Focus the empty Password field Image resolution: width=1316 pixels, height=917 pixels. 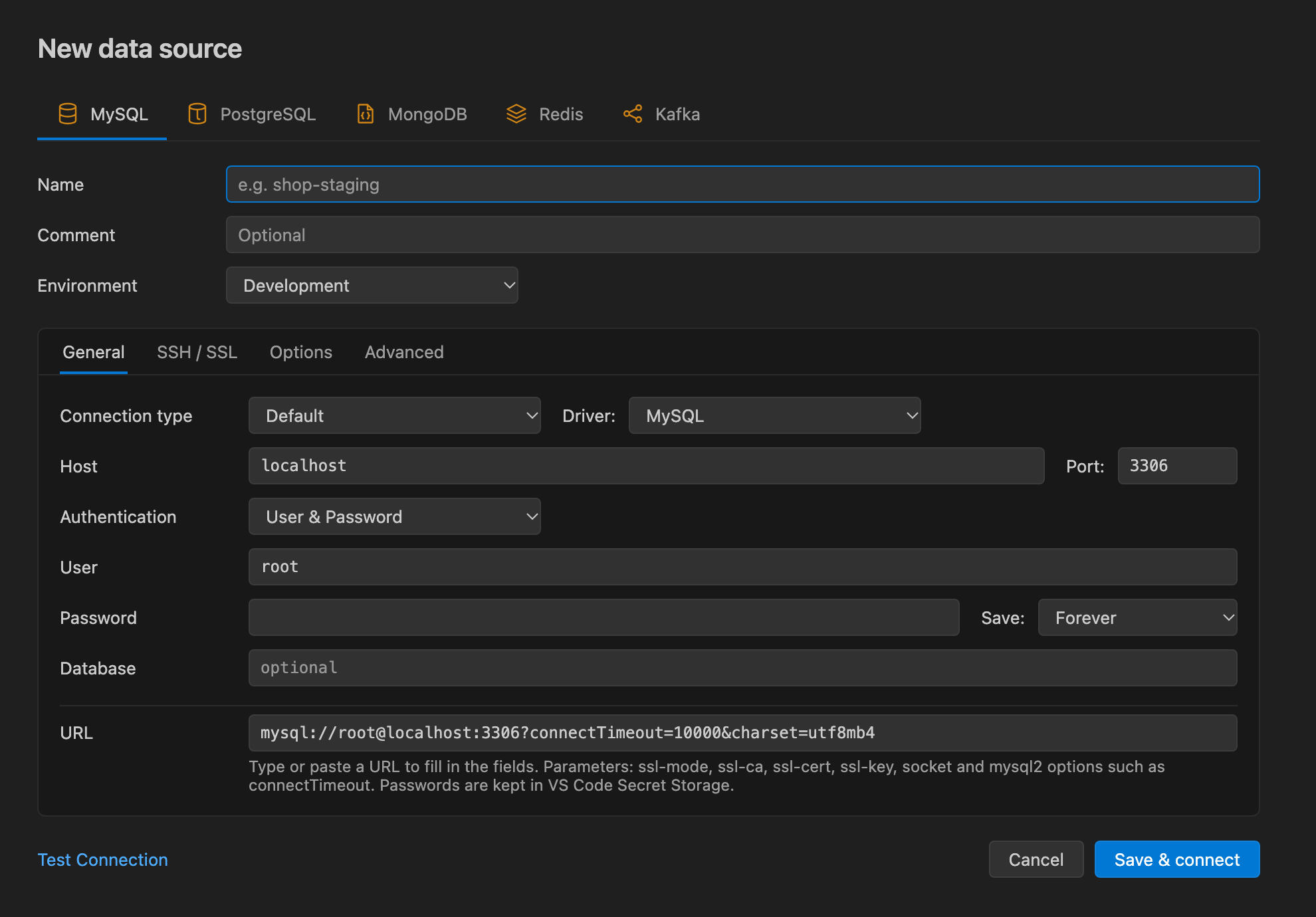click(x=604, y=618)
